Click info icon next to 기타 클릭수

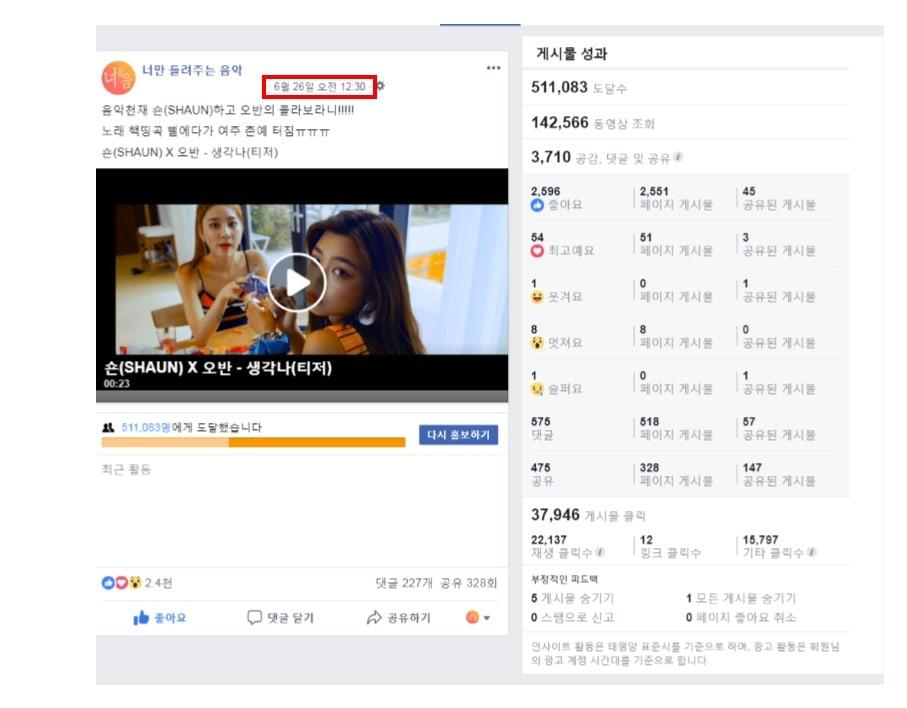(x=811, y=552)
